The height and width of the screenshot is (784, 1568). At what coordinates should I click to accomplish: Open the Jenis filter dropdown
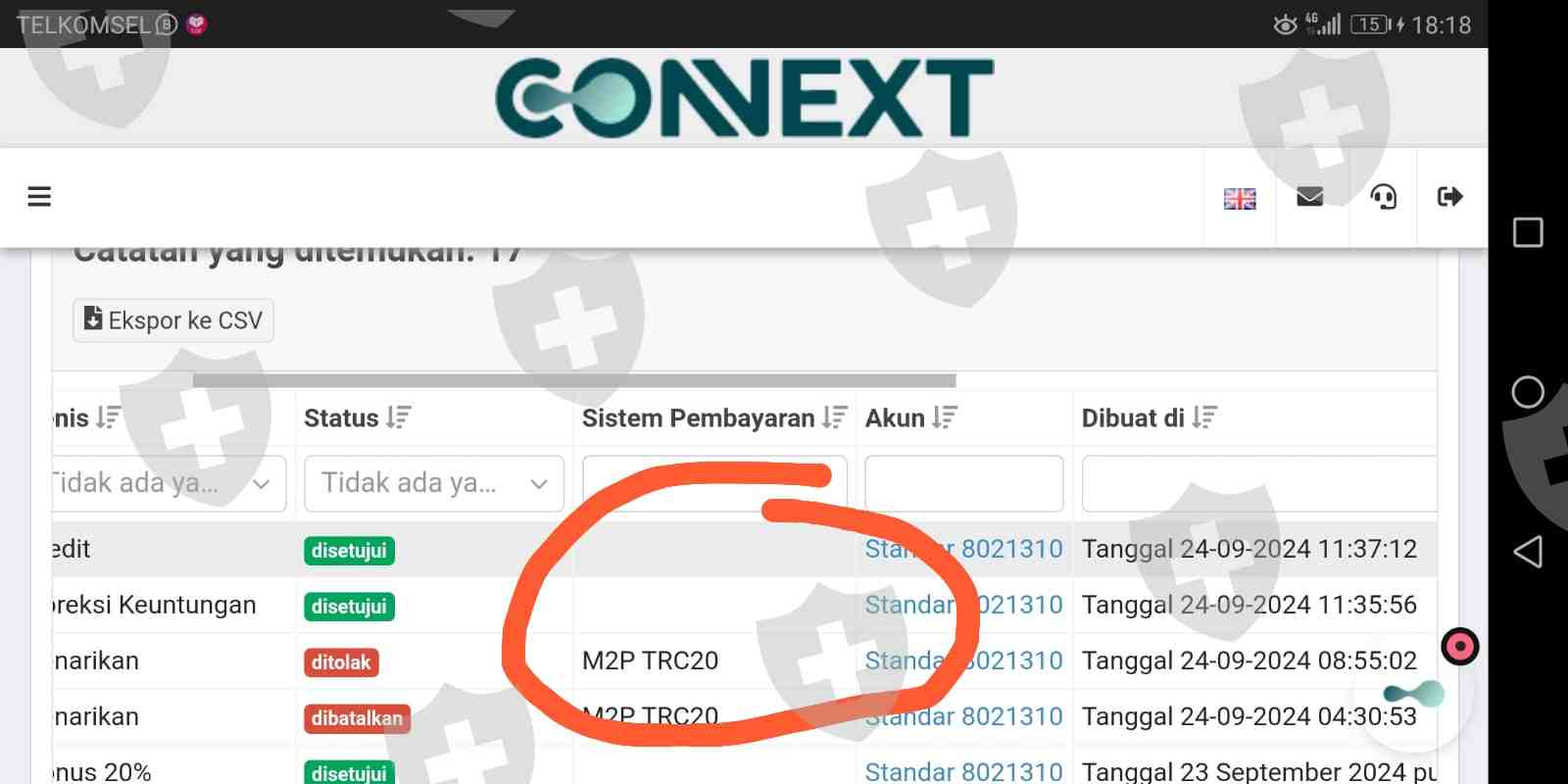169,483
